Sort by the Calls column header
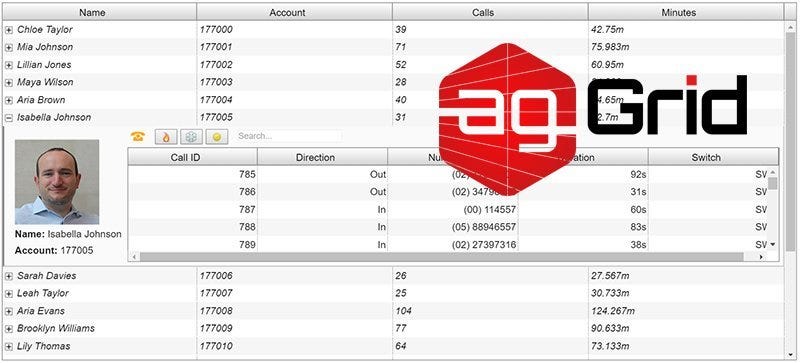This screenshot has width=800, height=363. click(490, 12)
